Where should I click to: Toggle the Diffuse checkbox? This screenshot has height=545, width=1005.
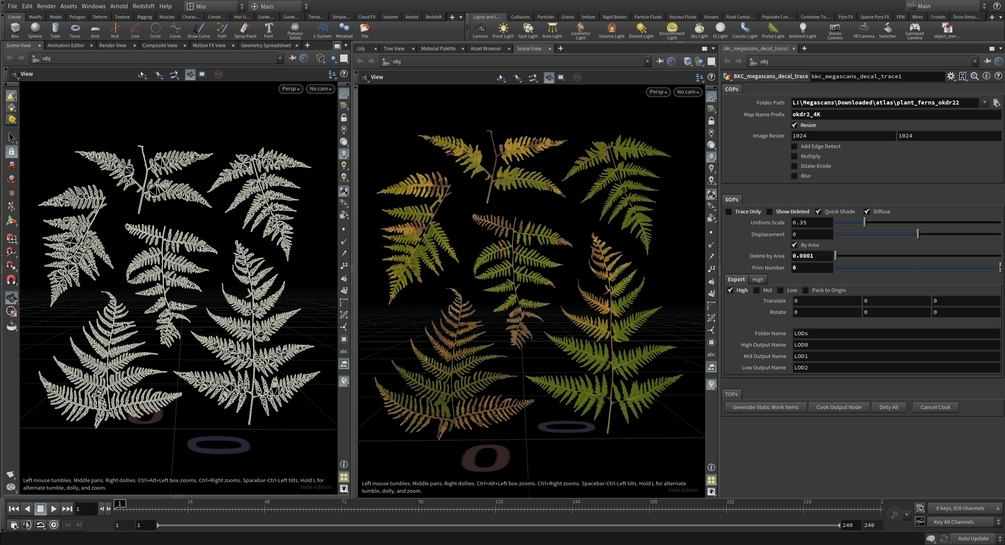[x=867, y=212]
